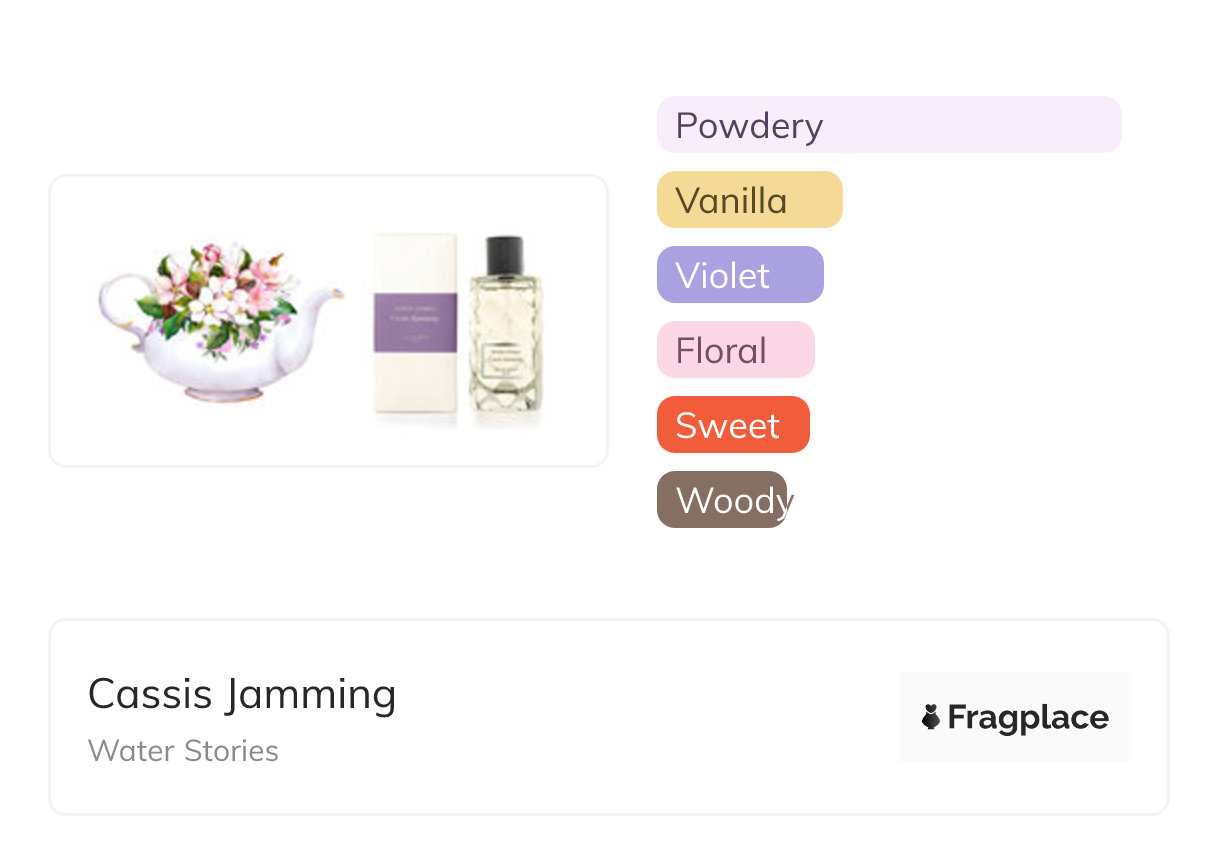The width and height of the screenshot is (1218, 864).
Task: Click the Fragplace bottle logo icon
Action: pos(931,717)
